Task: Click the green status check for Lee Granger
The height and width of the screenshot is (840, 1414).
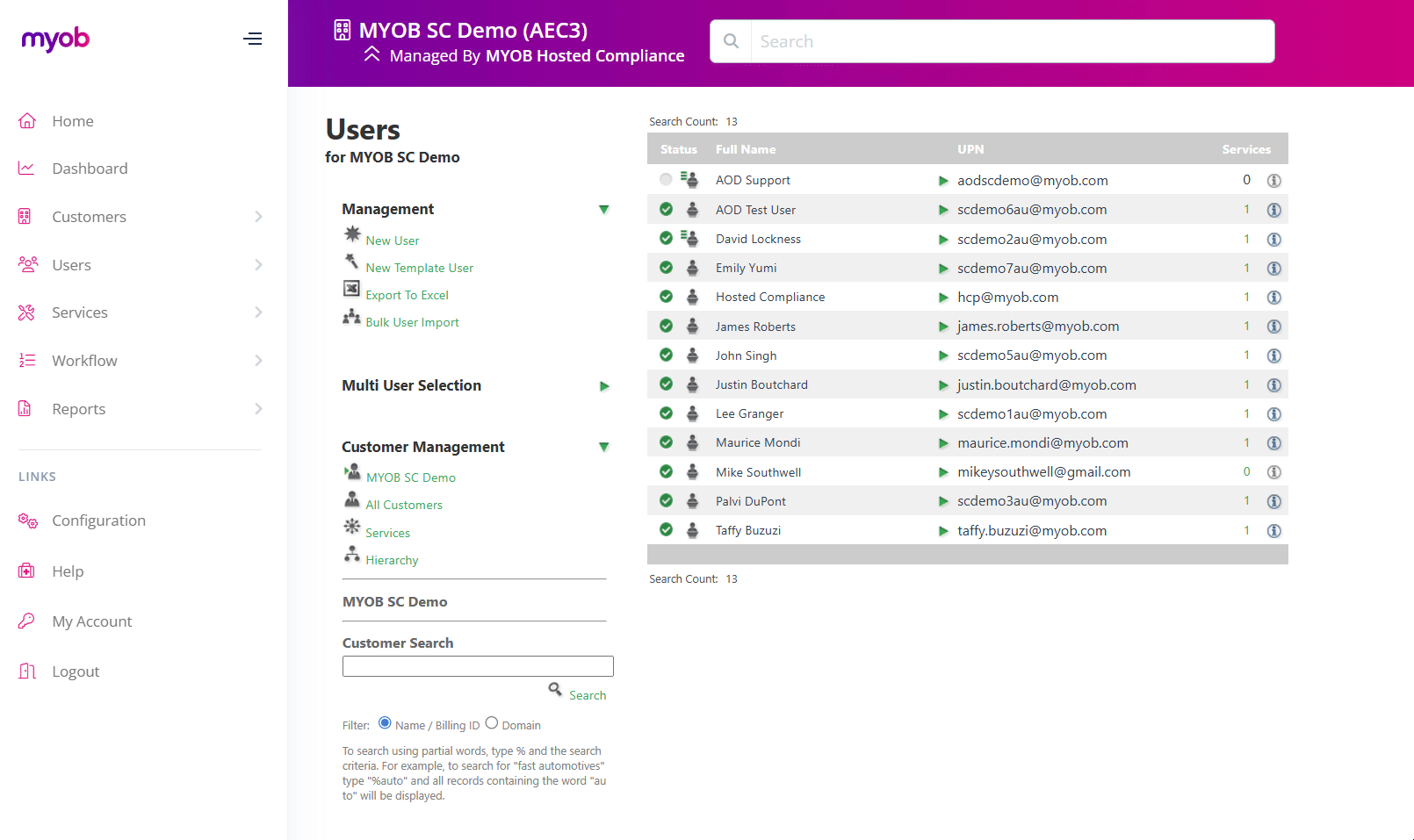Action: click(x=666, y=413)
